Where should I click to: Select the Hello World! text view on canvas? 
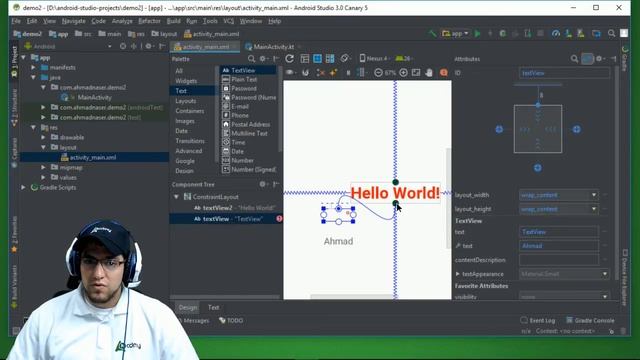395,193
